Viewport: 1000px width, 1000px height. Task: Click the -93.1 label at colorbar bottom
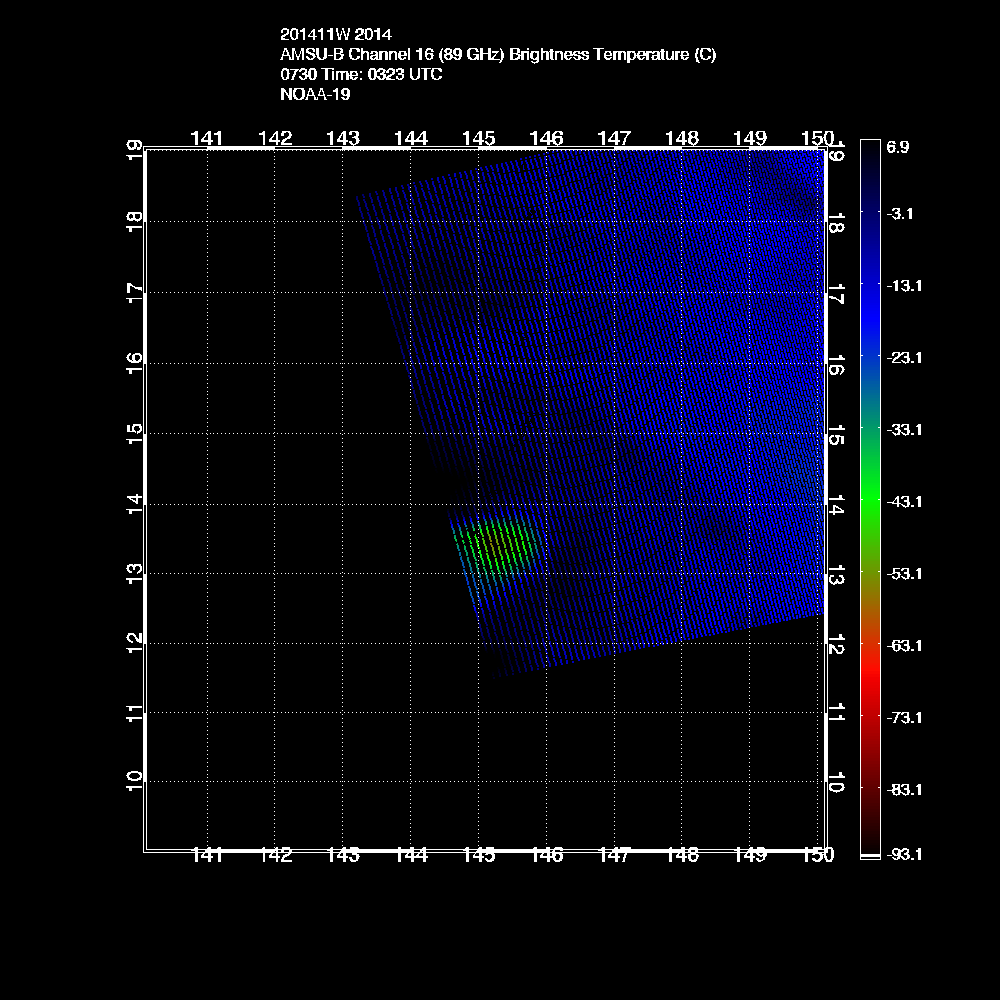click(x=903, y=854)
